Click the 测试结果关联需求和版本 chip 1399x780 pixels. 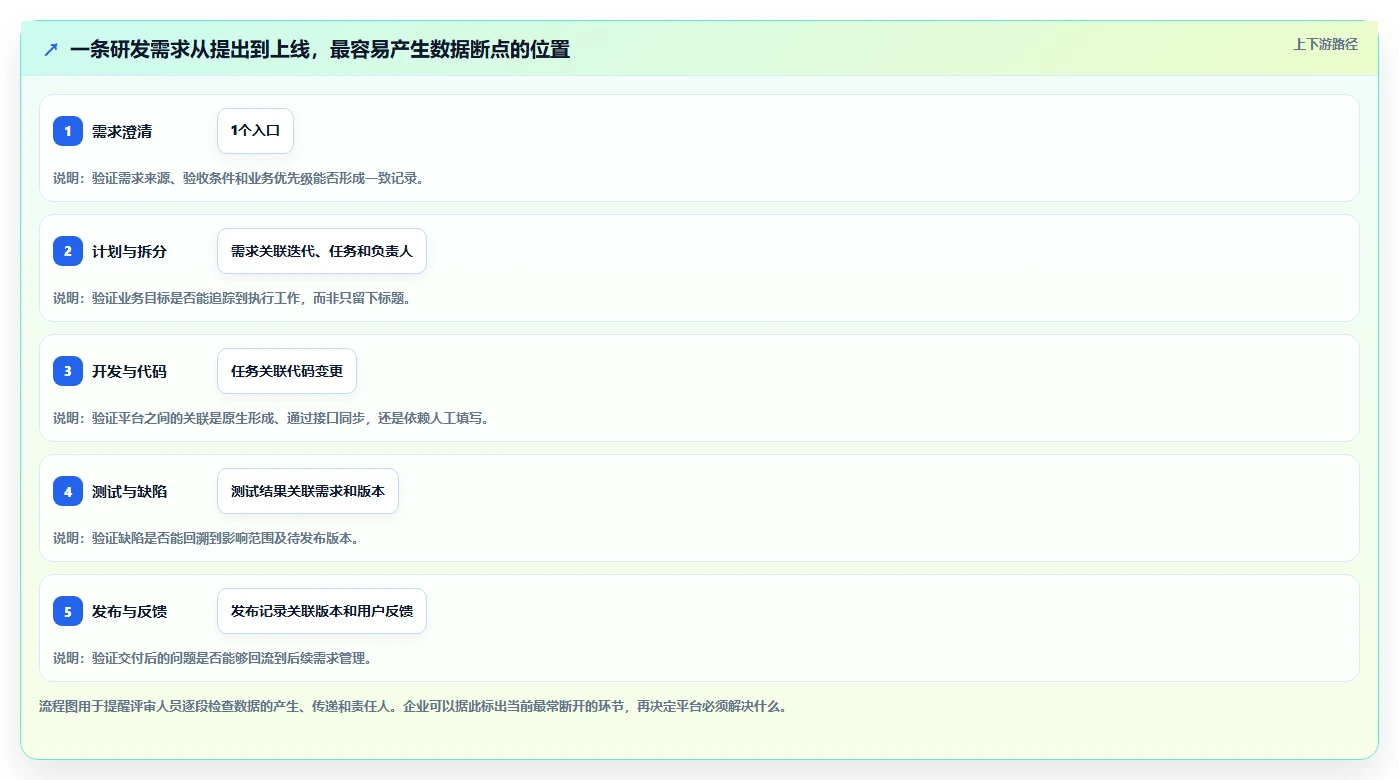tap(308, 491)
